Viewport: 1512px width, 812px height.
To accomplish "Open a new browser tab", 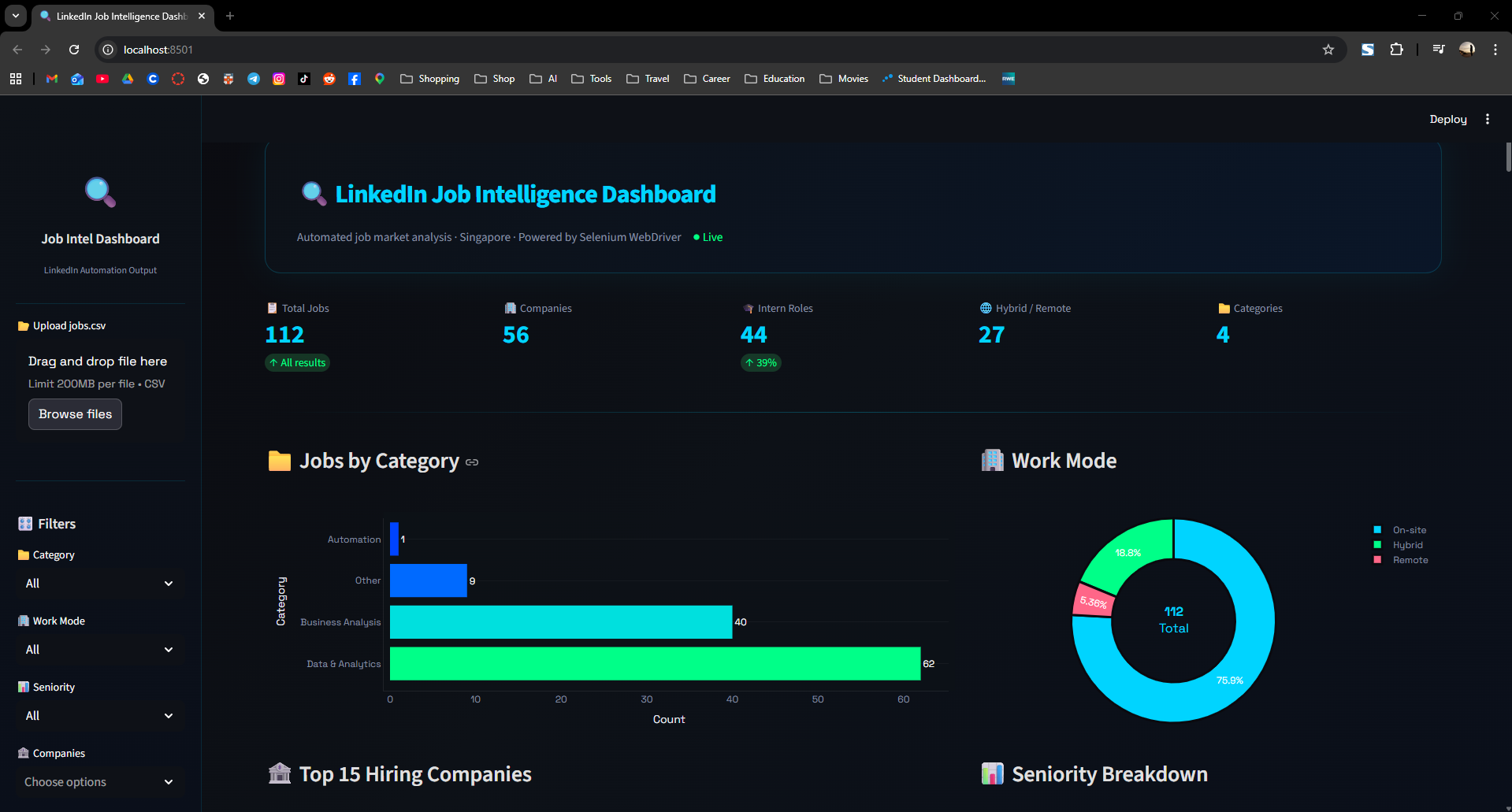I will point(230,16).
